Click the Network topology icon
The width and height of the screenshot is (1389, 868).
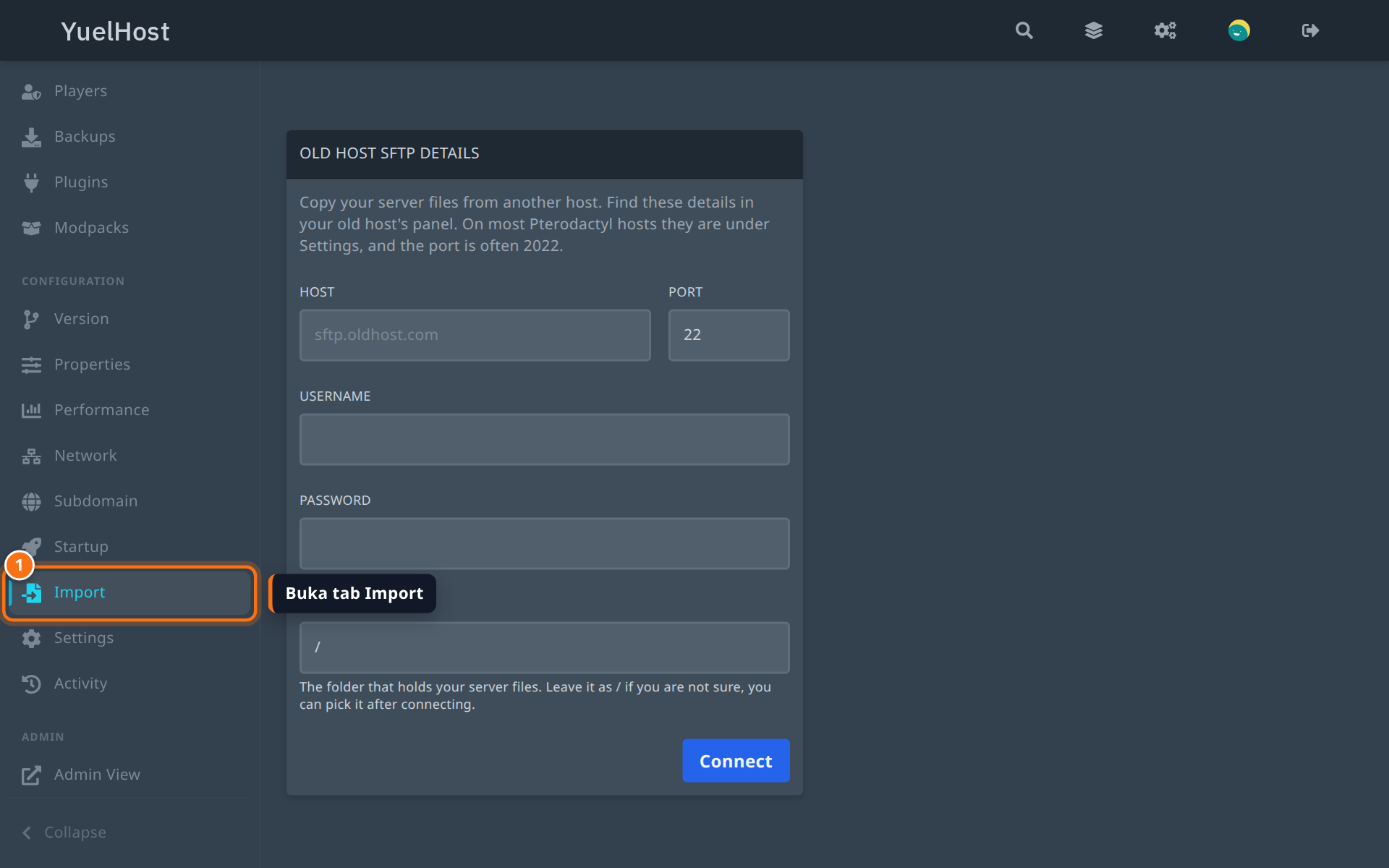(x=31, y=456)
